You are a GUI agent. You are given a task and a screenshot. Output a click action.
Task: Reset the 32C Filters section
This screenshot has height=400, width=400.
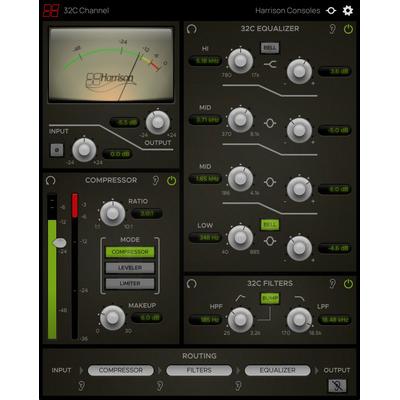[192, 284]
